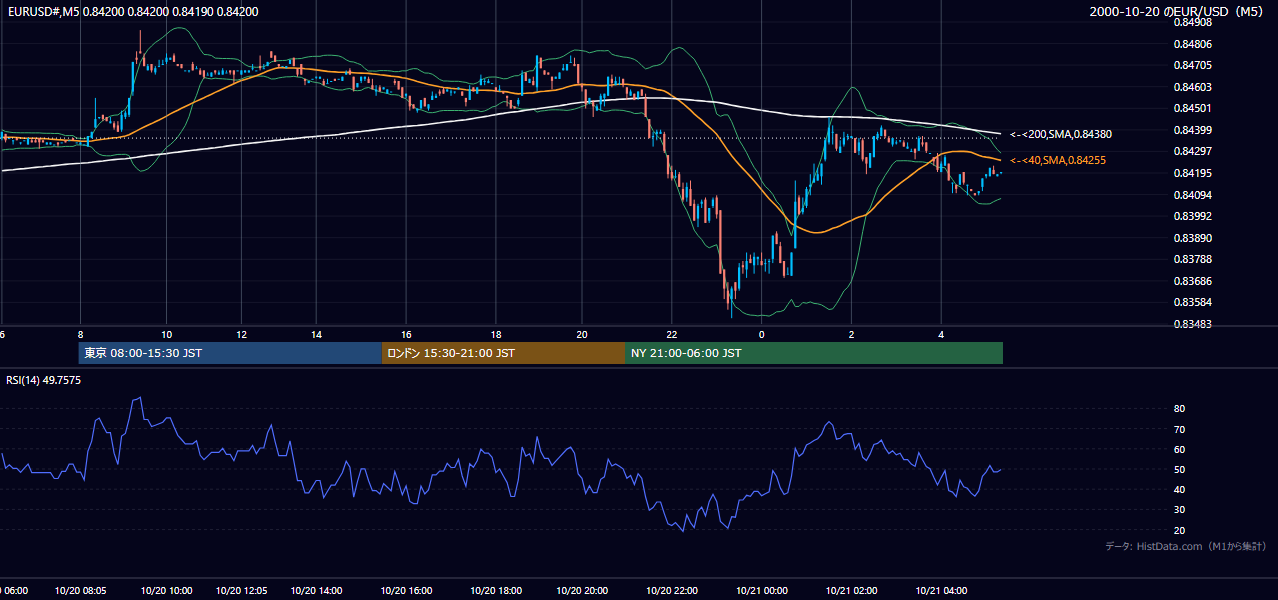Screen dimensions: 1278x600
Task: Click hour label 16 under price chart
Action: (x=407, y=334)
